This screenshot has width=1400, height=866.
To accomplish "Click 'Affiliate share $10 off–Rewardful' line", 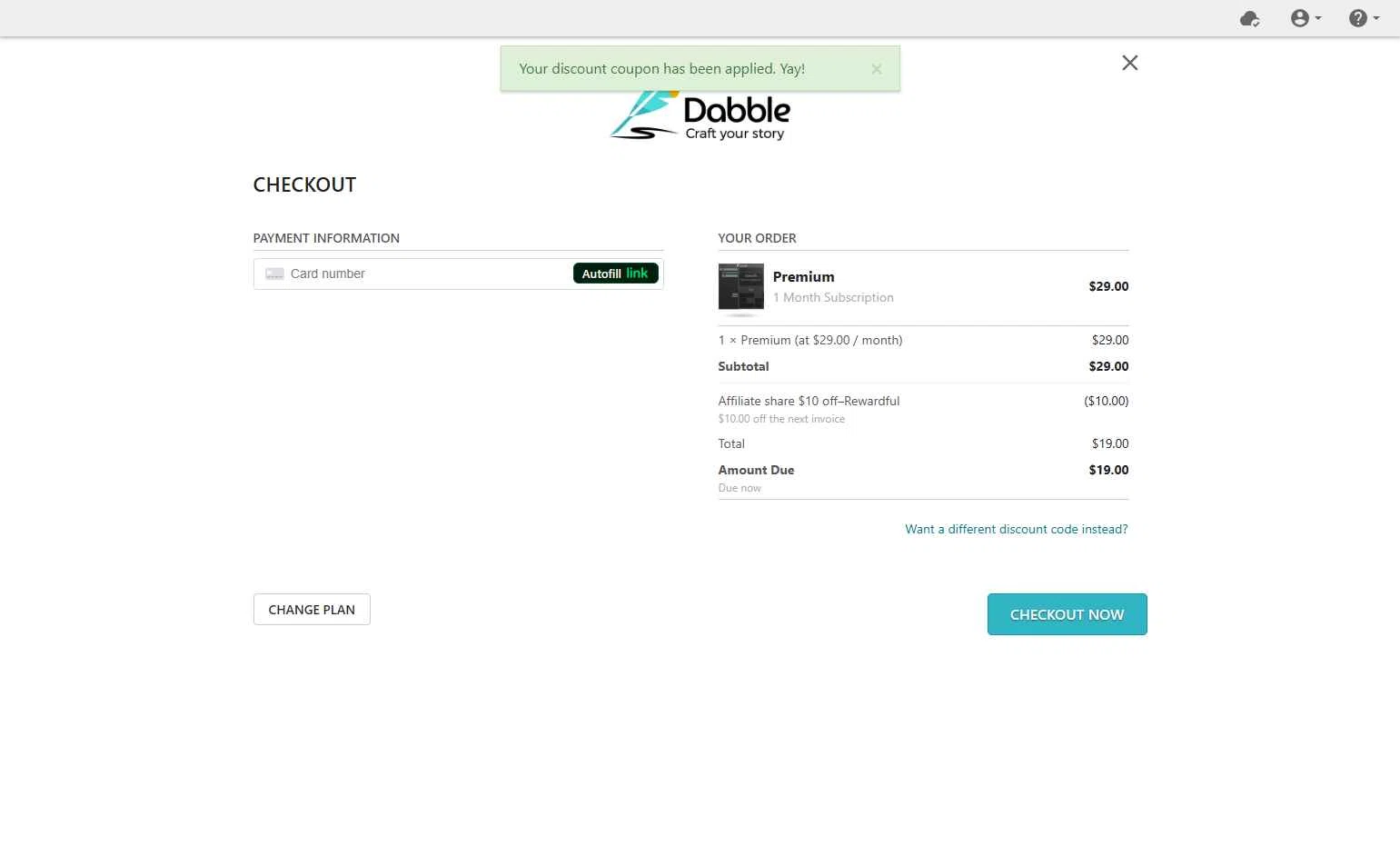I will click(x=809, y=401).
